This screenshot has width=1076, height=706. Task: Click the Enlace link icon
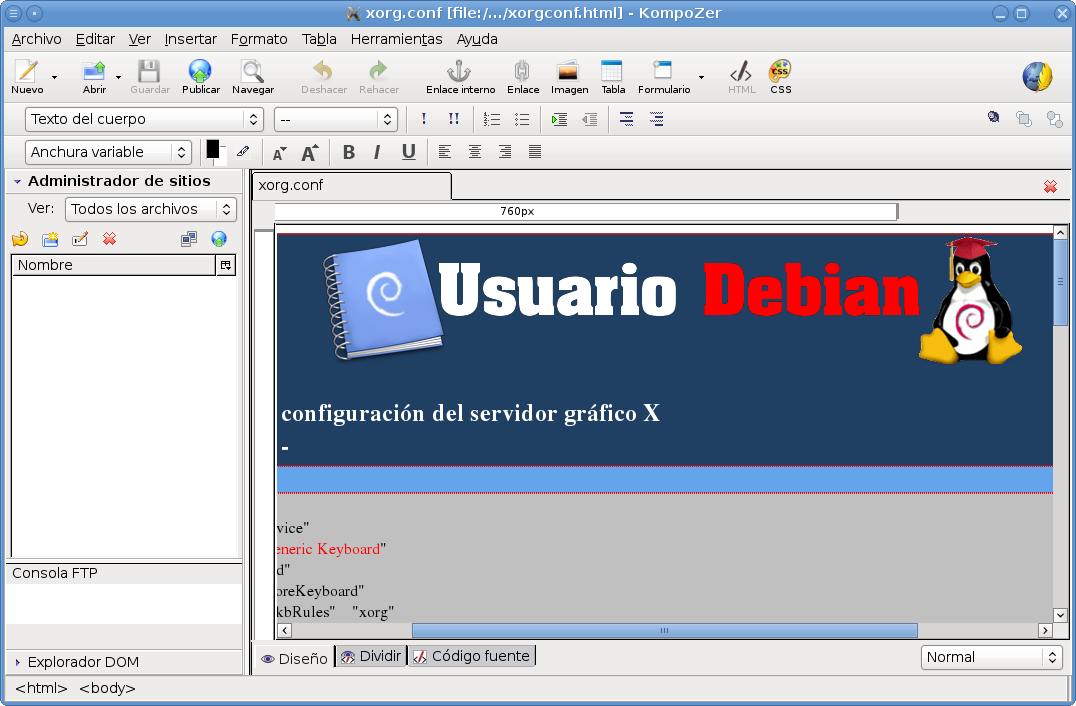click(522, 71)
